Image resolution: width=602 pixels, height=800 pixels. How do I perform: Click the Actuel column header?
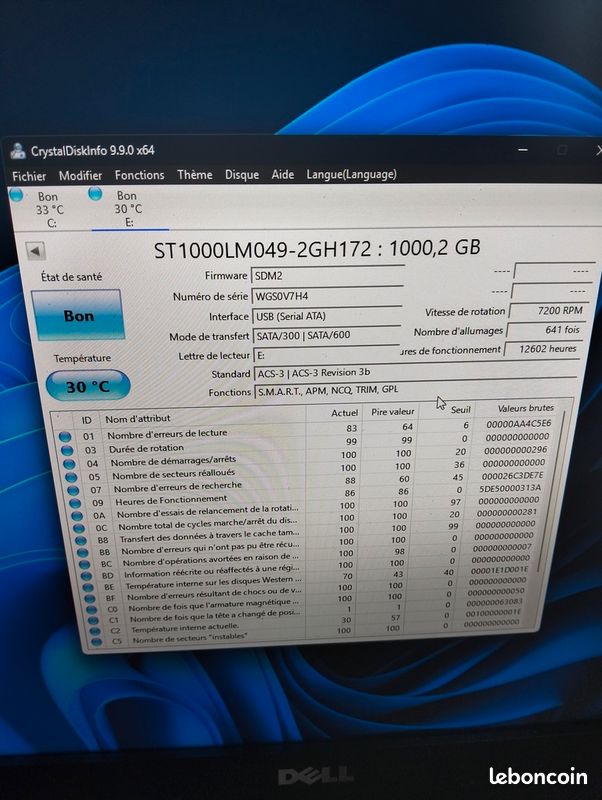point(344,413)
